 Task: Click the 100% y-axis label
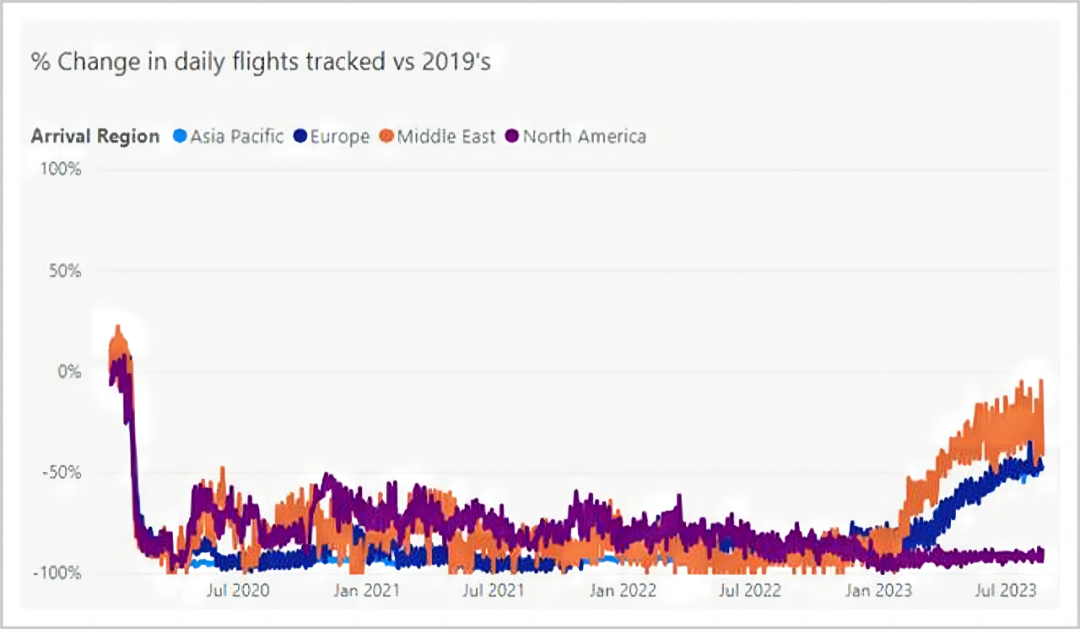click(x=60, y=169)
